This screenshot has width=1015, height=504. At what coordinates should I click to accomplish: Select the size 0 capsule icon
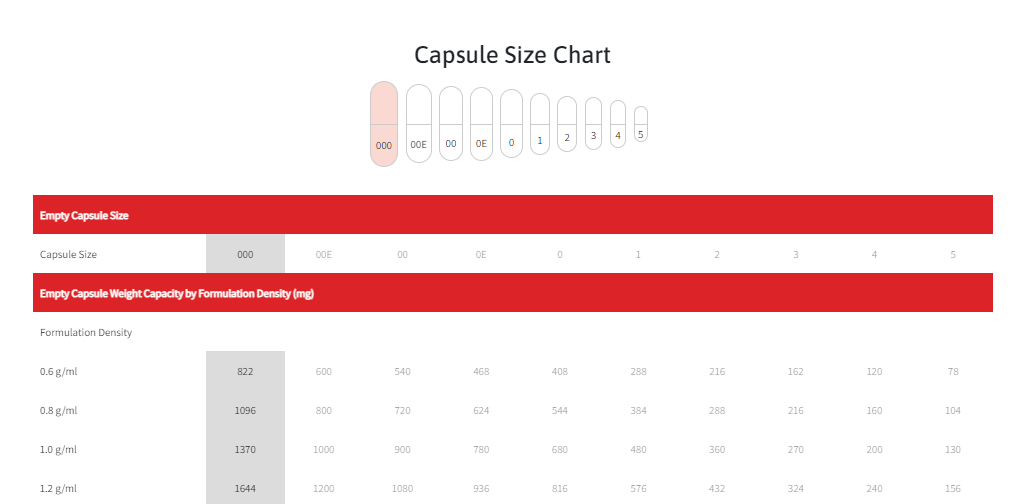click(511, 123)
